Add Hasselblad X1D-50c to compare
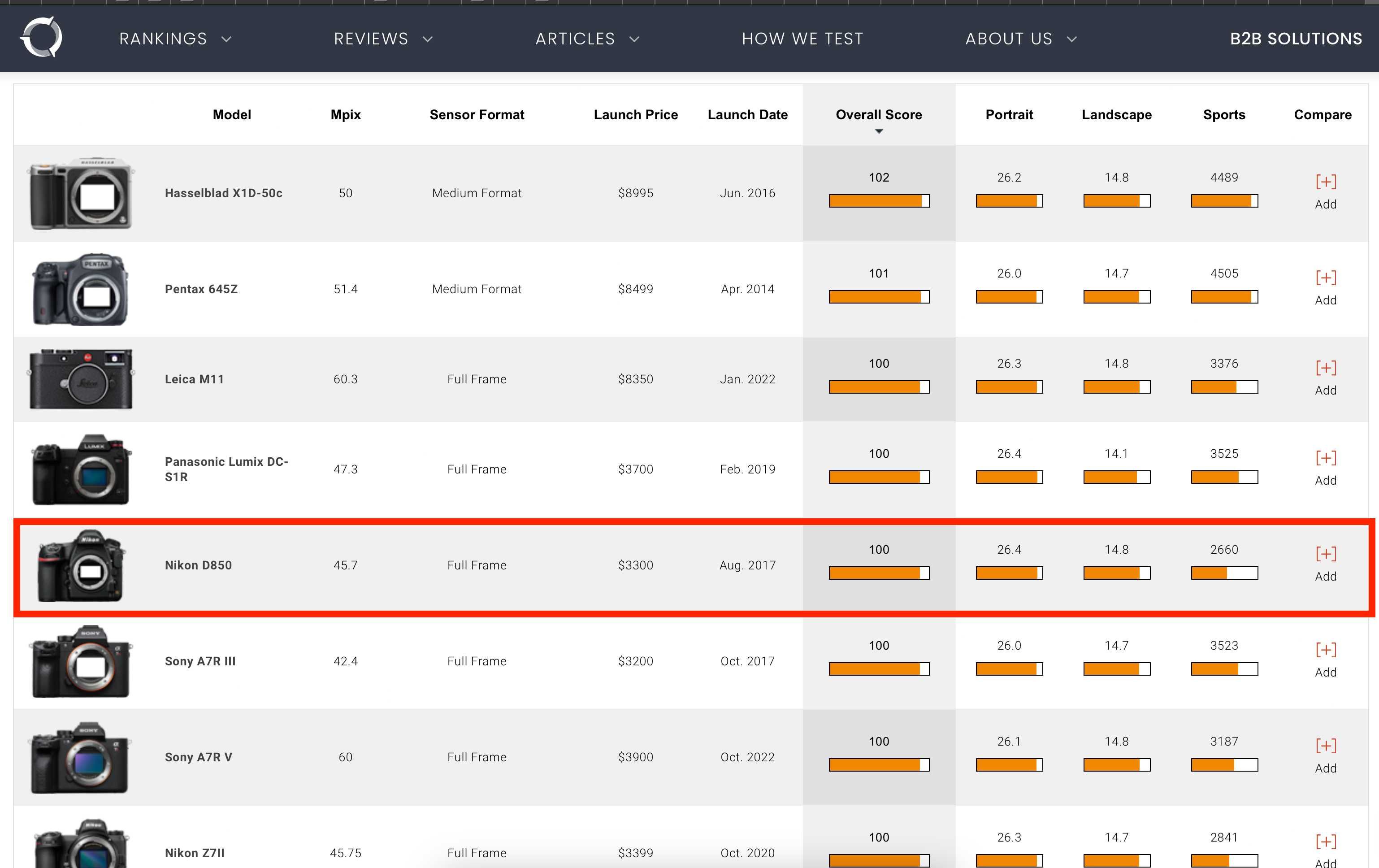Viewport: 1379px width, 868px height. coord(1325,192)
